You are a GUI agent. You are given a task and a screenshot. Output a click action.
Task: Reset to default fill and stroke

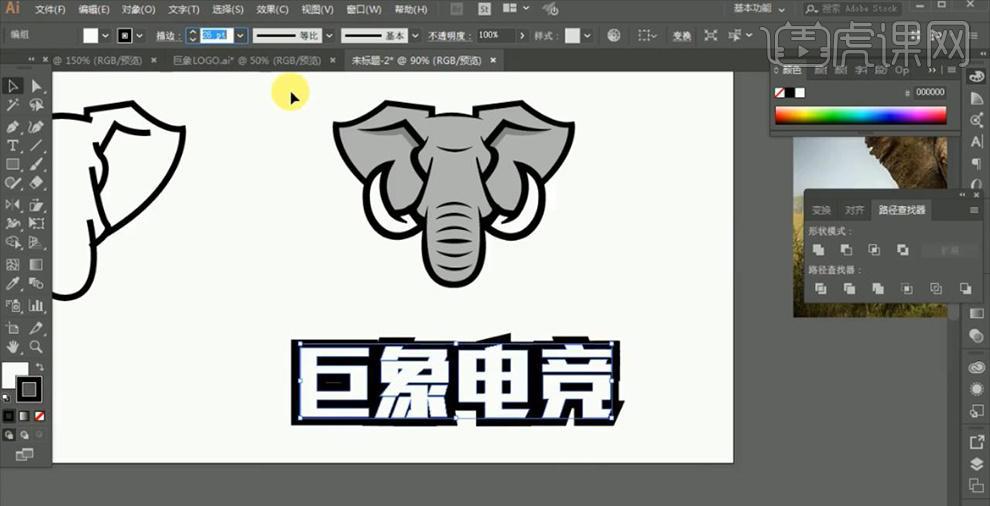[x=6, y=398]
